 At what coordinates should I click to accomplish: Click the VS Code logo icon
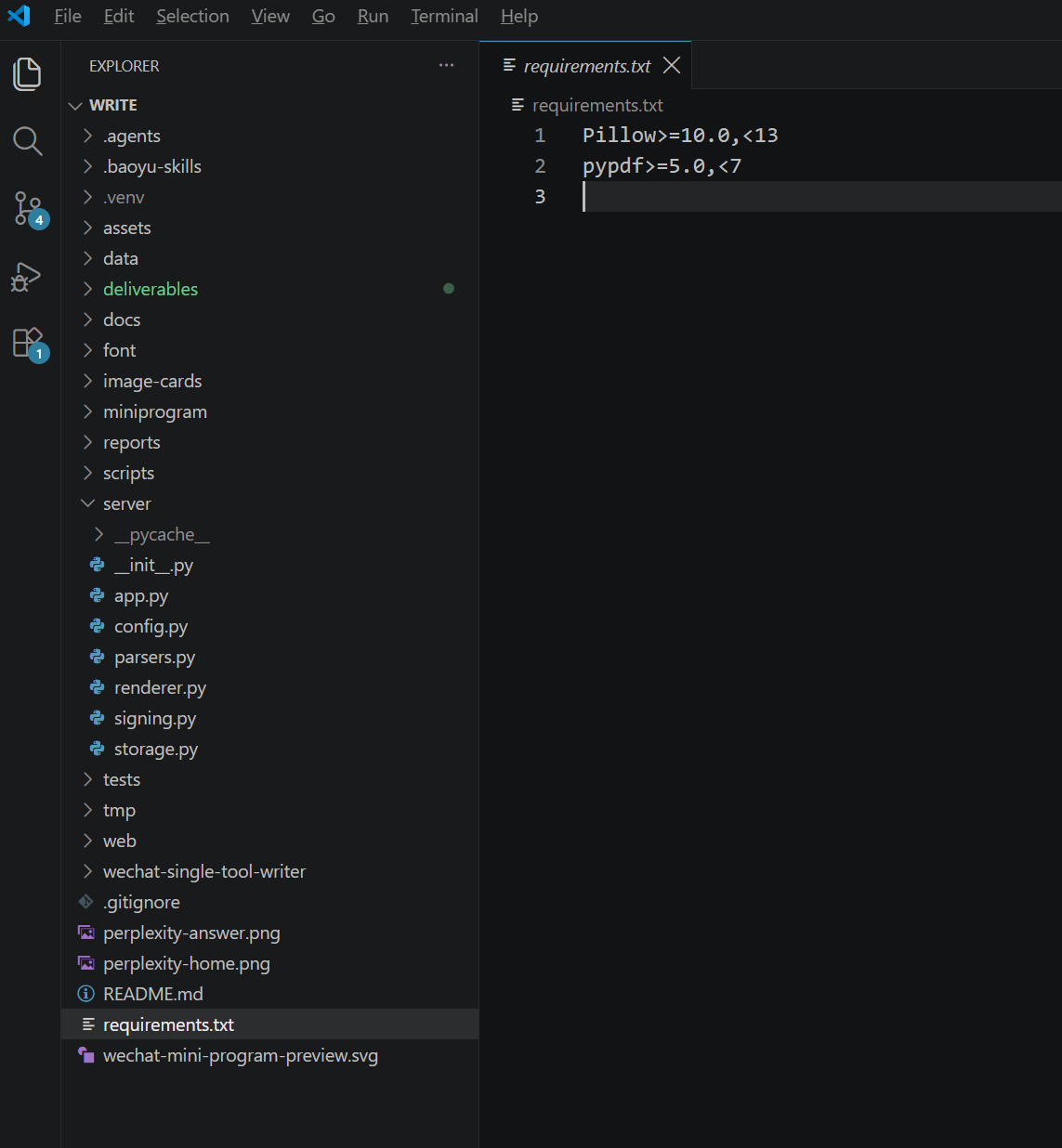coord(19,16)
